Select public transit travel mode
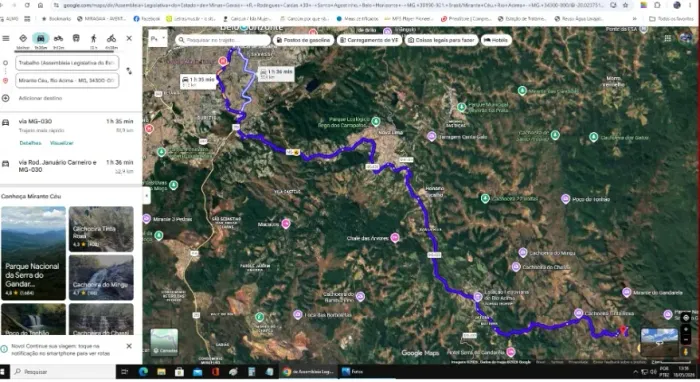 click(76, 38)
